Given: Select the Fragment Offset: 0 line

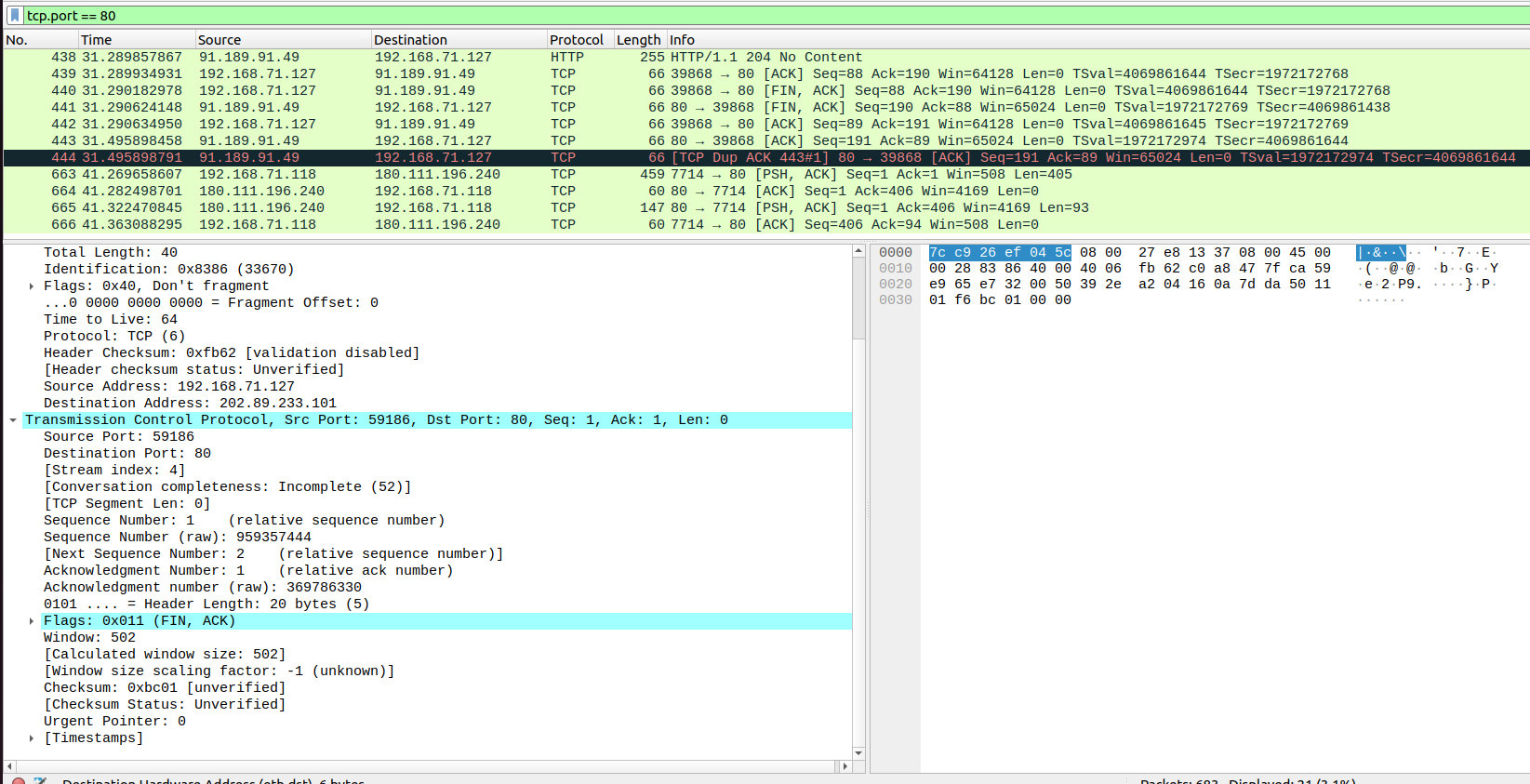Looking at the screenshot, I should click(211, 302).
